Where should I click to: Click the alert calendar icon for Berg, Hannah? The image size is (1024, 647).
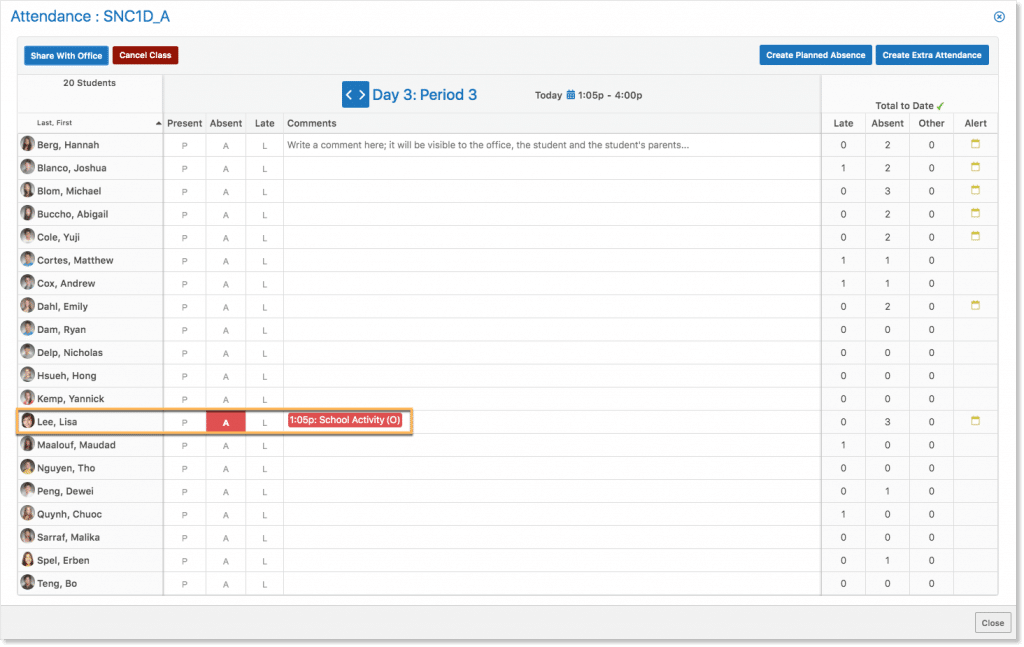point(975,144)
